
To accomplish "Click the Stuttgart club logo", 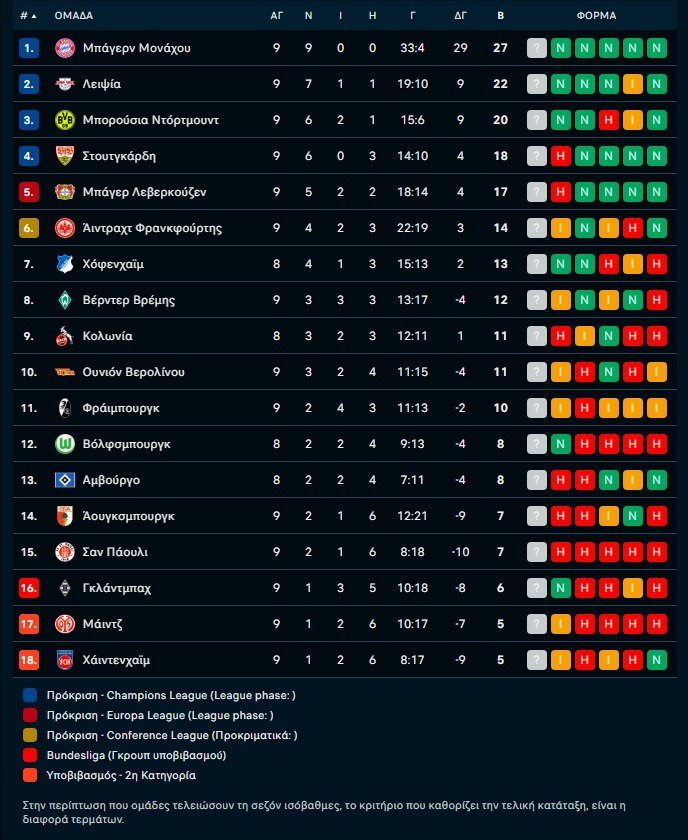I will [x=64, y=156].
